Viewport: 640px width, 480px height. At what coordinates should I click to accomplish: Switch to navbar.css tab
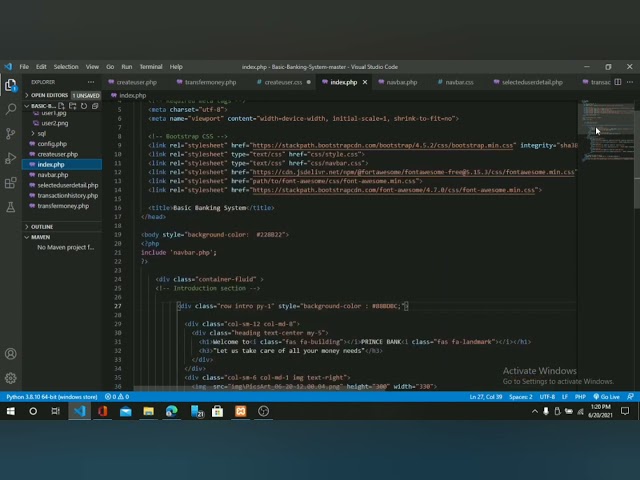pos(459,82)
